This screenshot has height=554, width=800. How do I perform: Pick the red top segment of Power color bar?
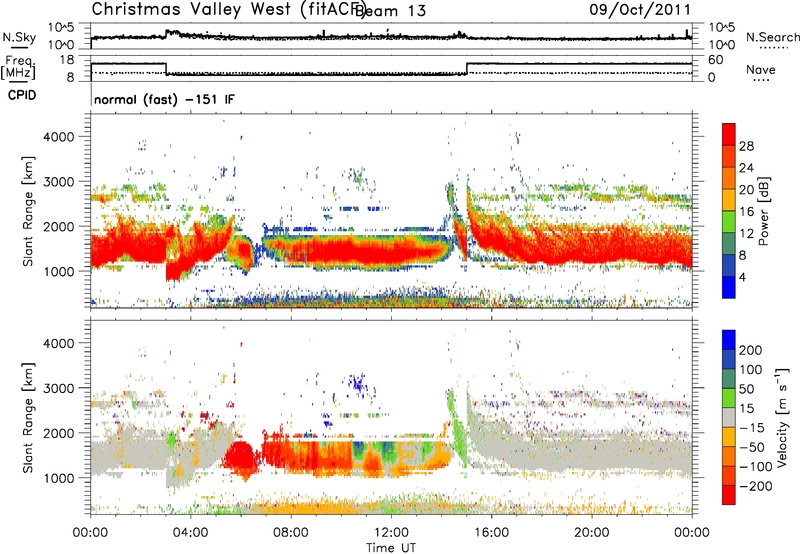tap(729, 135)
